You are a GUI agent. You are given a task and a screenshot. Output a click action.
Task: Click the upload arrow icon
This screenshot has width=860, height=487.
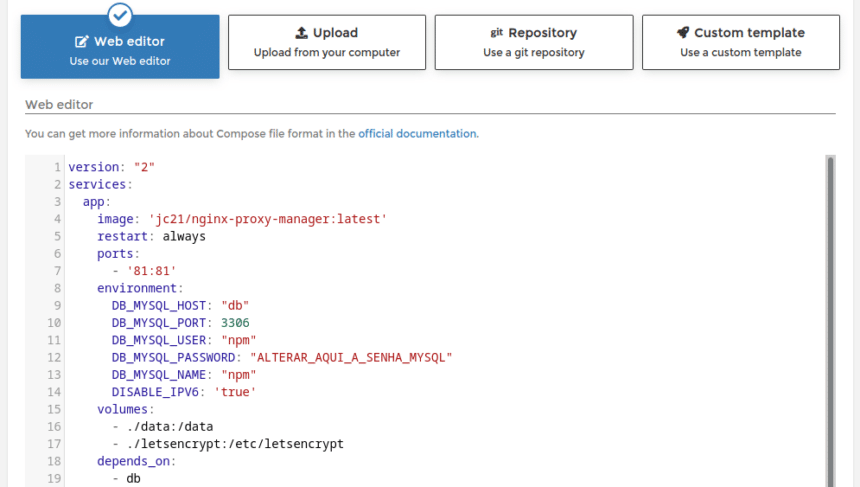pyautogui.click(x=302, y=32)
